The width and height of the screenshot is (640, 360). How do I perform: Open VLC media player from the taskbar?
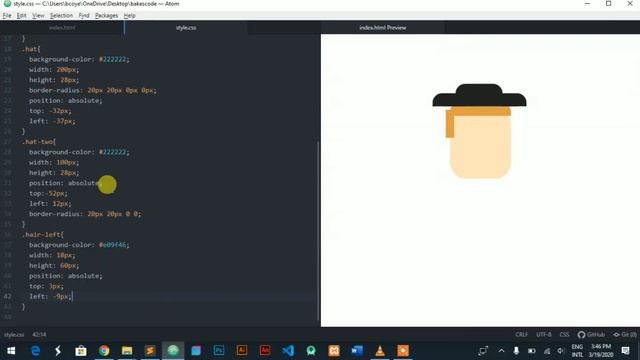pos(380,351)
